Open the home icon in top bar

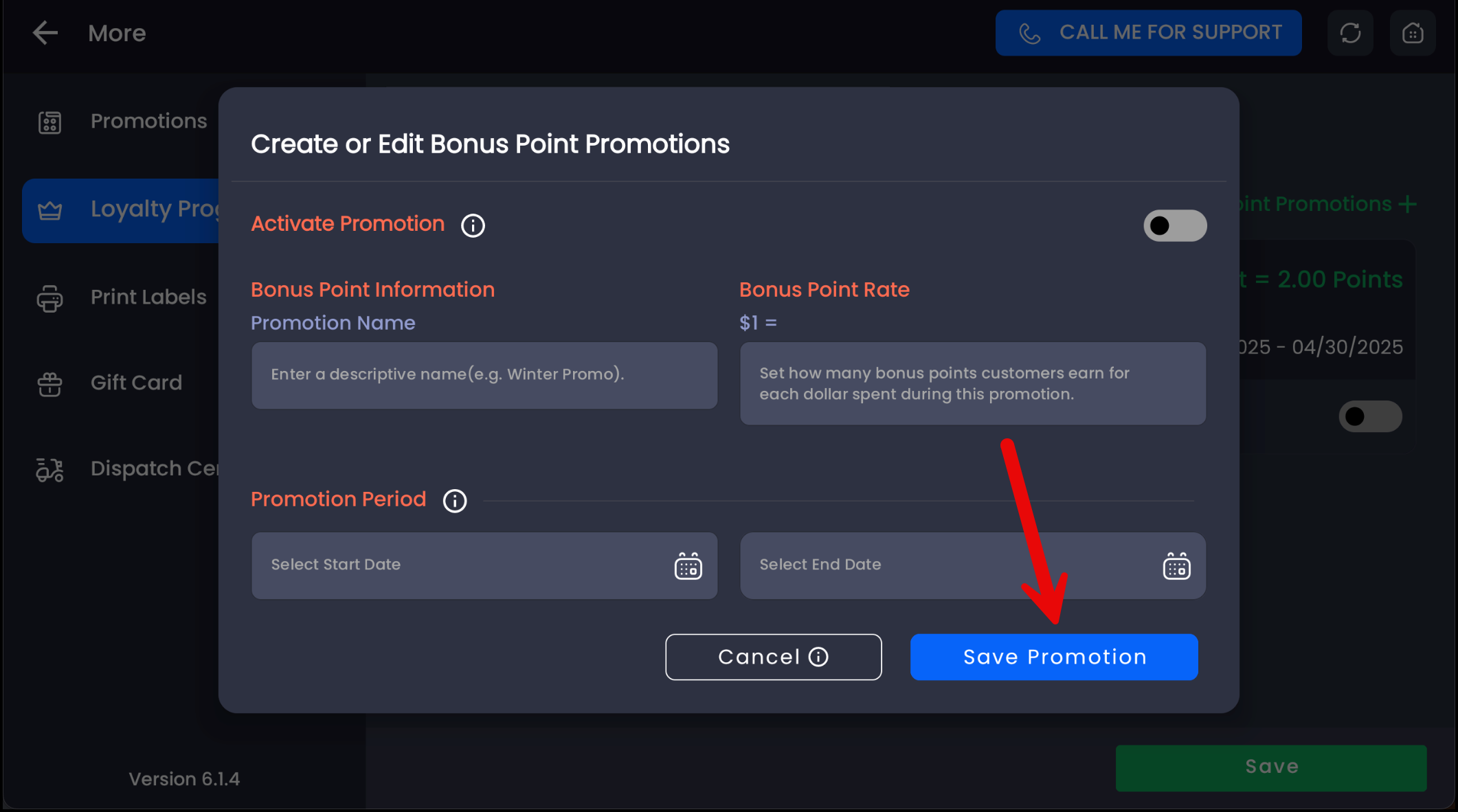(x=1412, y=33)
